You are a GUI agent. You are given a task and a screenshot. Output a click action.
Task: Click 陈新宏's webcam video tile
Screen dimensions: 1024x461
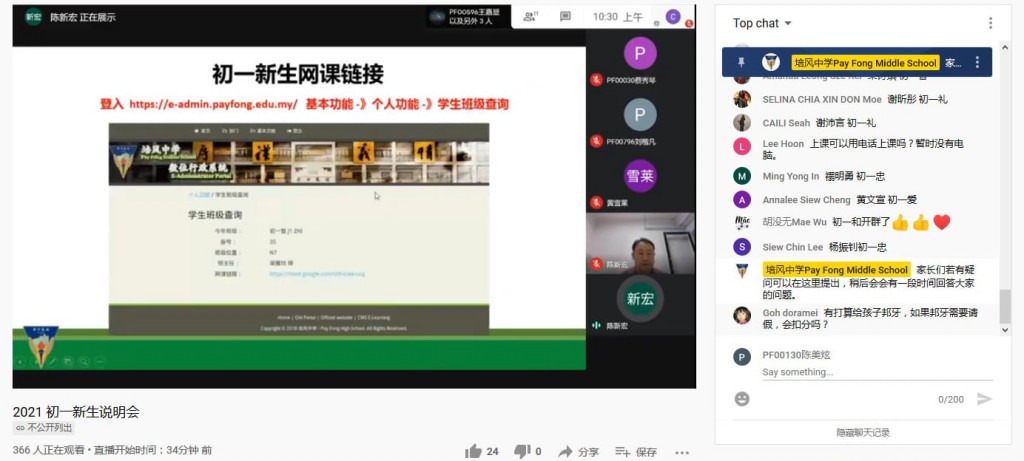tap(641, 243)
